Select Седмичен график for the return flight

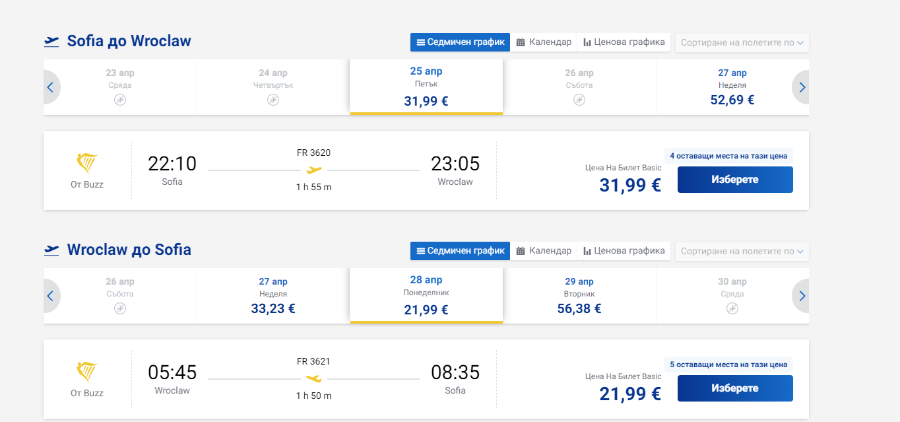pos(460,250)
